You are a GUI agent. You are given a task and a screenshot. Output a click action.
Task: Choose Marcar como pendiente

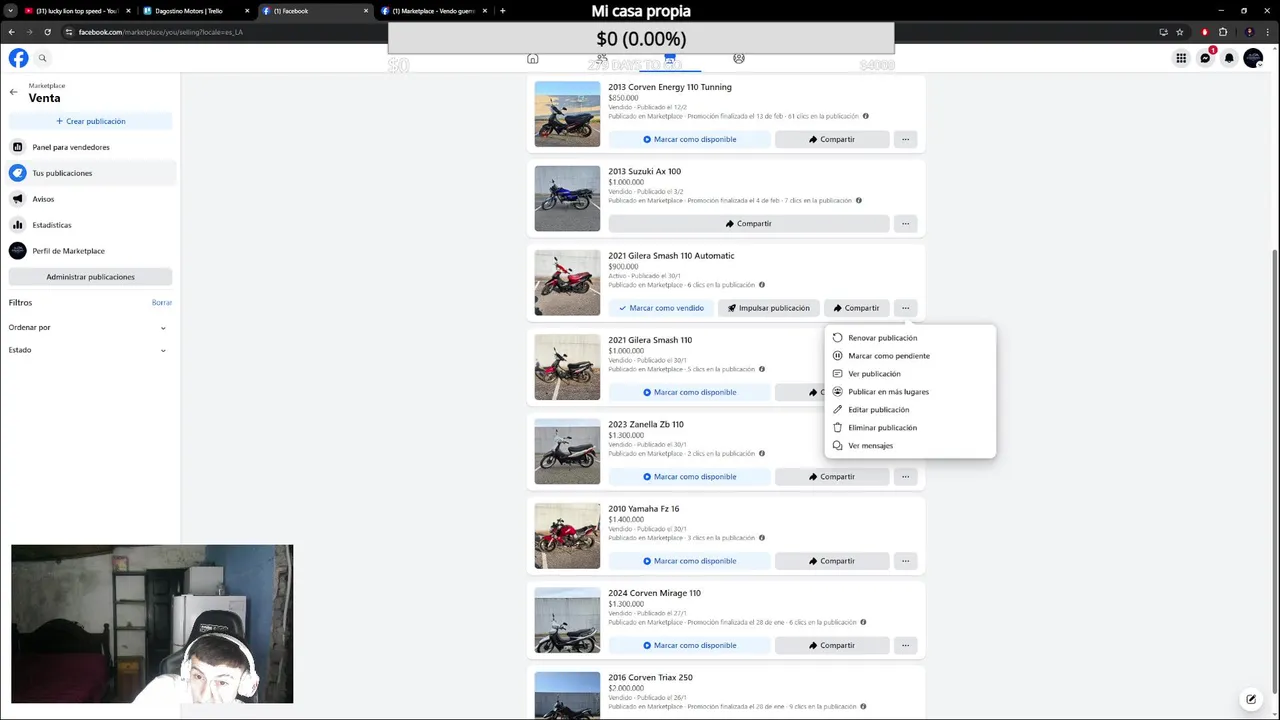click(910, 356)
